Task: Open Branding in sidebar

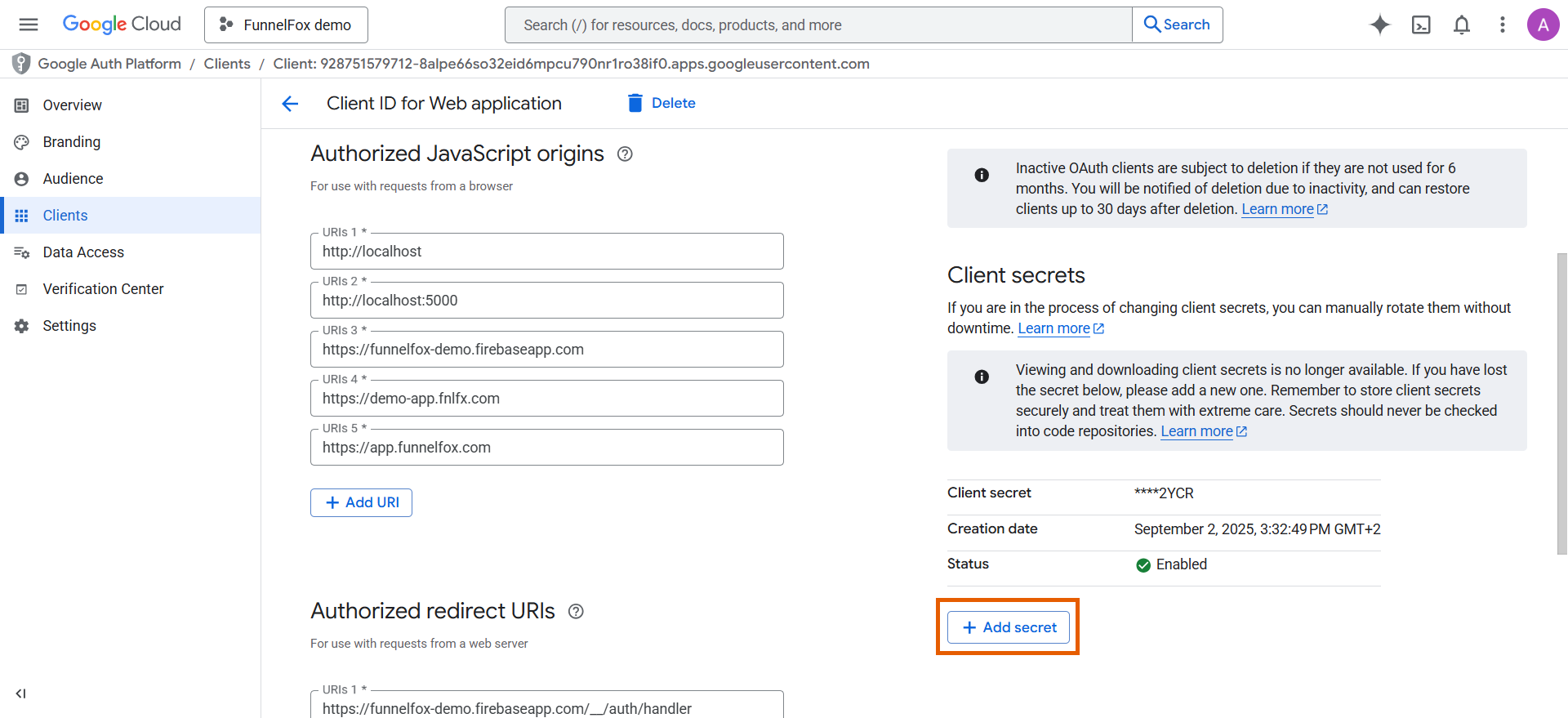Action: 131,142
